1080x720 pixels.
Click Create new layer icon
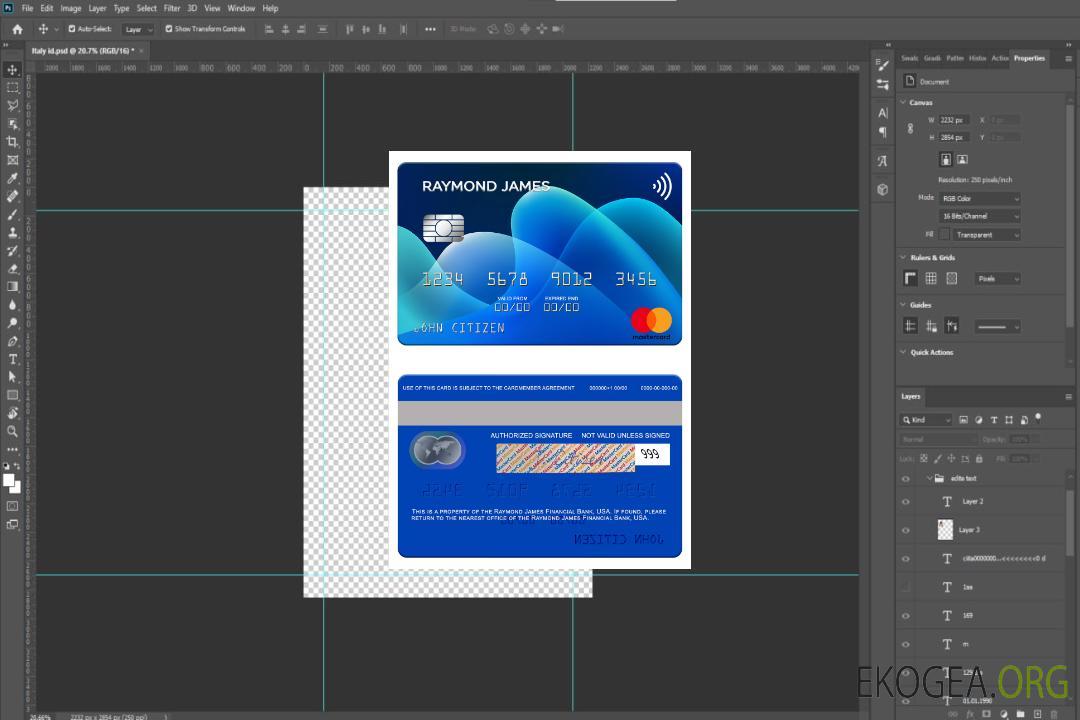[1037, 714]
